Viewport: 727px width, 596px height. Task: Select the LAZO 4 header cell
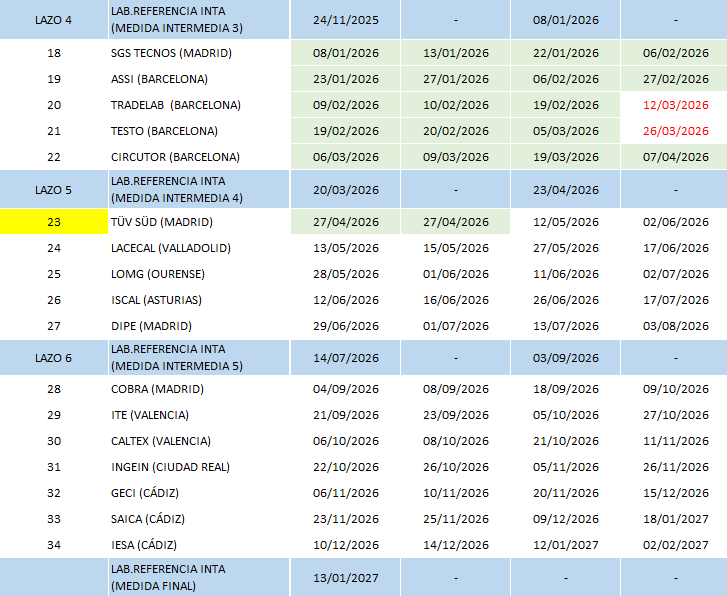[x=54, y=20]
